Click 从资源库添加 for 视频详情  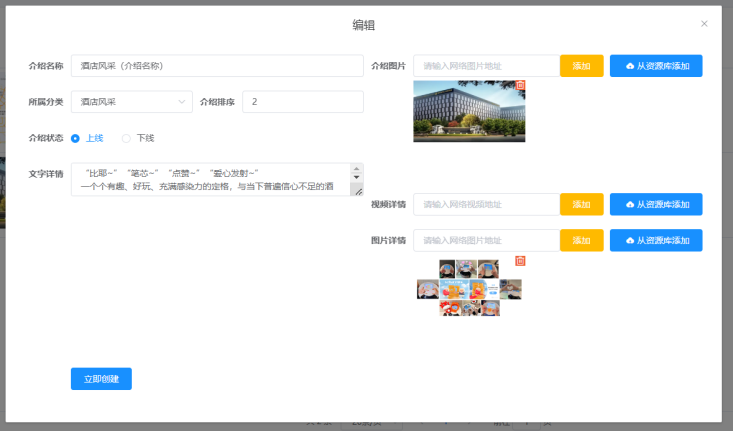coord(656,204)
